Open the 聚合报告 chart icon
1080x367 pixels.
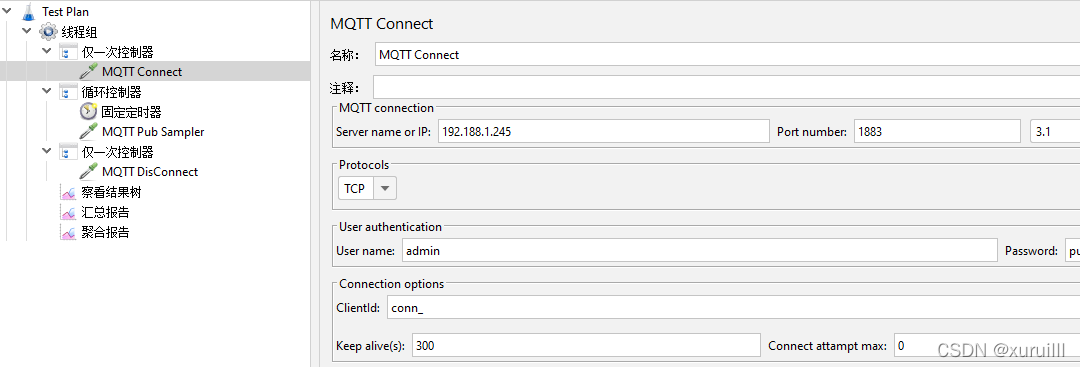point(68,232)
